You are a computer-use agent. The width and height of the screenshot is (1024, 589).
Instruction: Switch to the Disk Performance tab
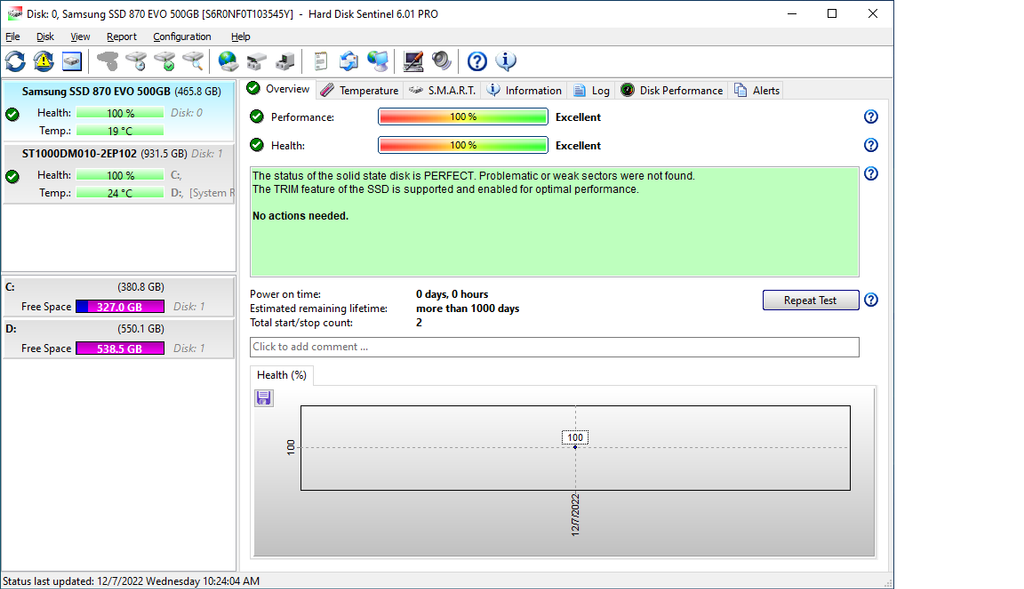coord(672,91)
